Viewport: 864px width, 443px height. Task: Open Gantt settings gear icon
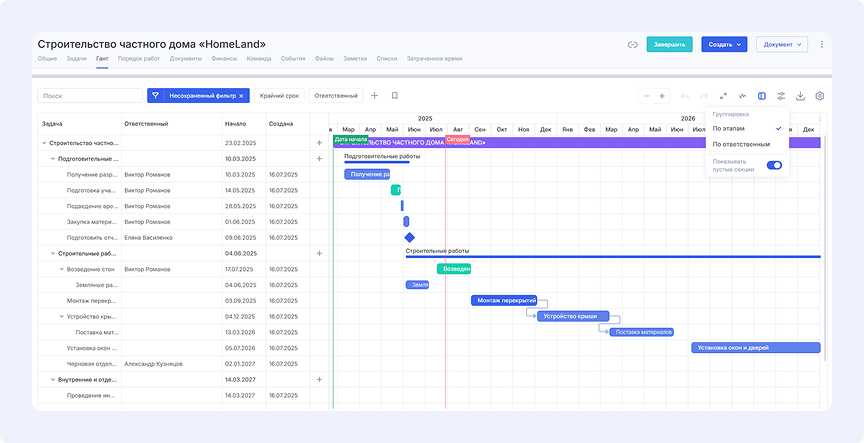pos(820,96)
